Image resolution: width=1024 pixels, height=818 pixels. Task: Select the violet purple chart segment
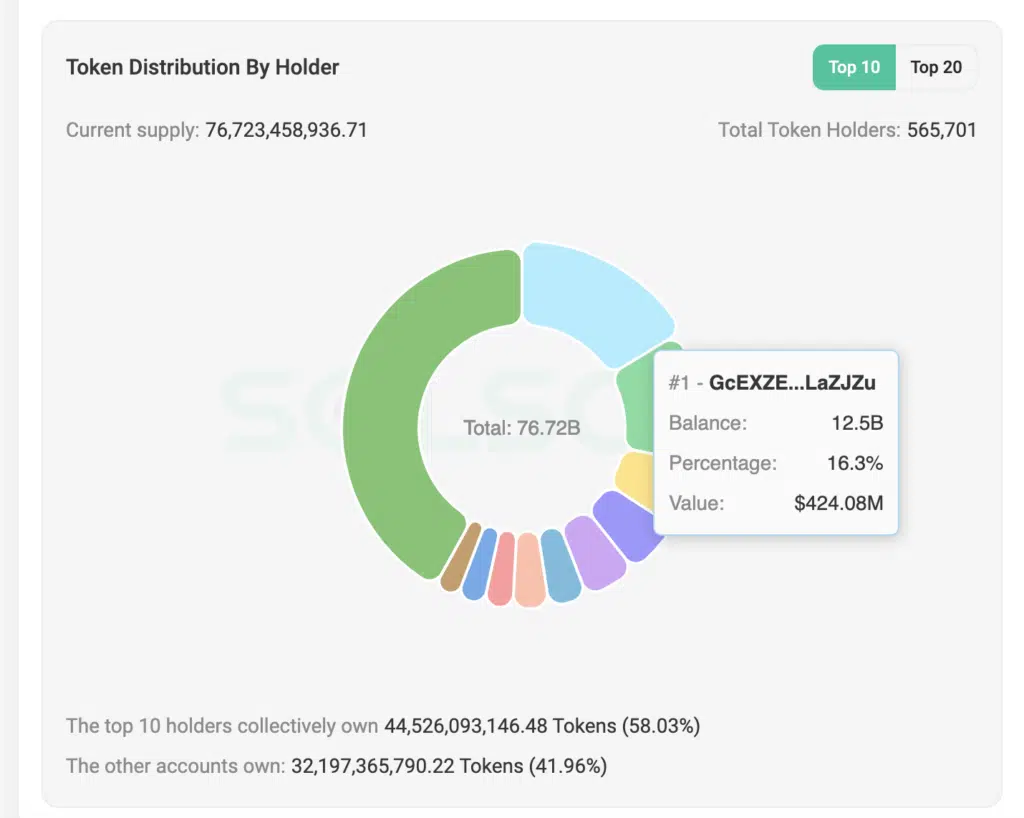pyautogui.click(x=623, y=521)
